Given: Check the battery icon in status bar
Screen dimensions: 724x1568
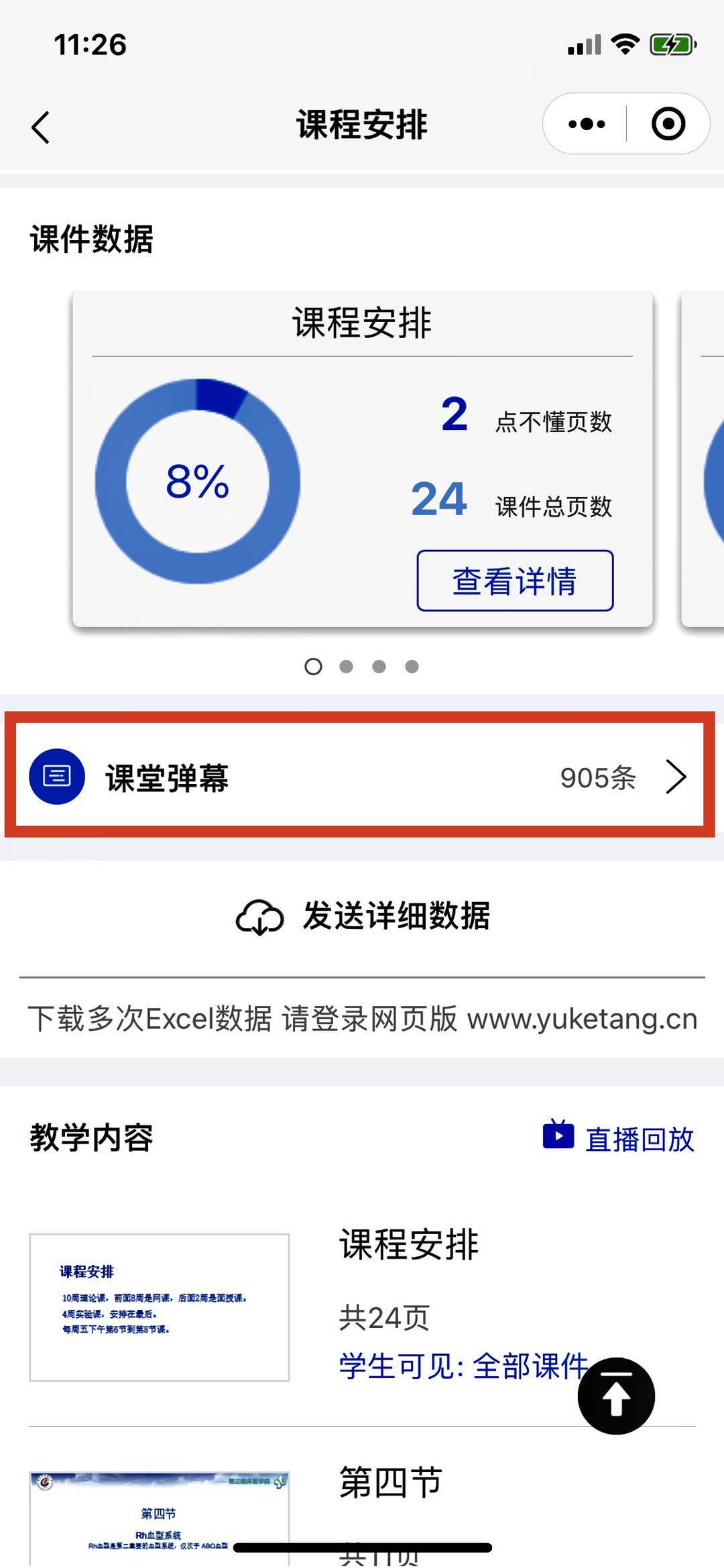Looking at the screenshot, I should pos(673,45).
